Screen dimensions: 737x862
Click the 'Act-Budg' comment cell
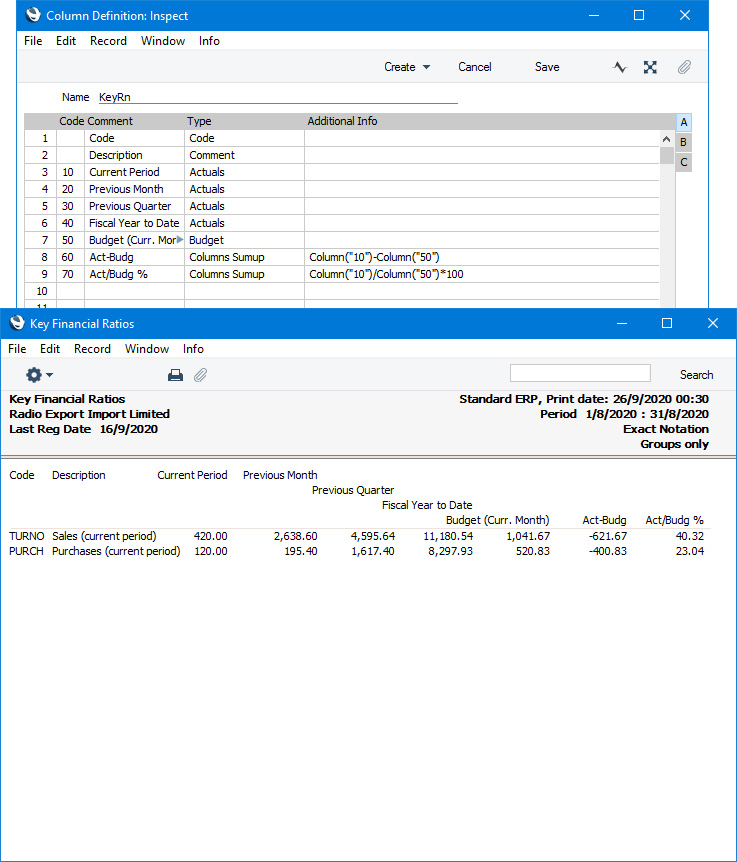coord(134,257)
